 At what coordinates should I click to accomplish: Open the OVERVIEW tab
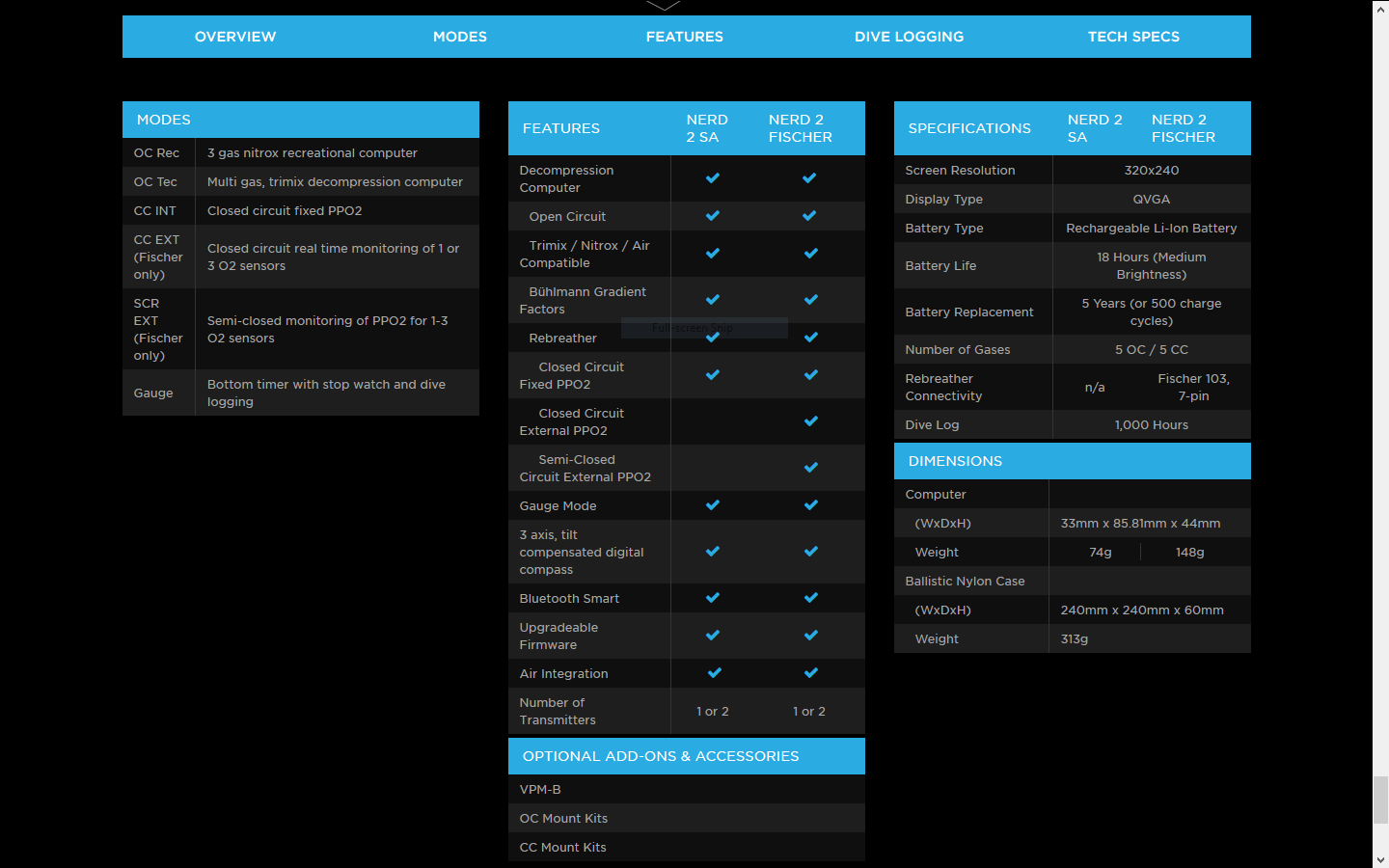pos(235,37)
